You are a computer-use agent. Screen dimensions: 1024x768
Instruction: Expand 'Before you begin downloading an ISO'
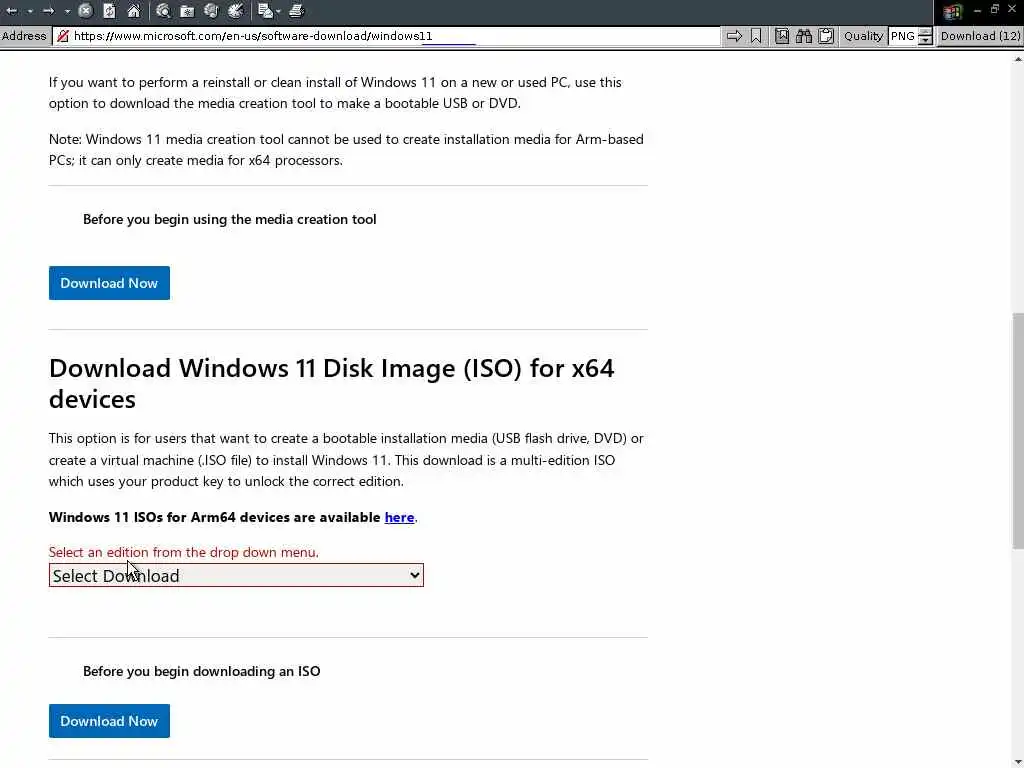coord(201,671)
